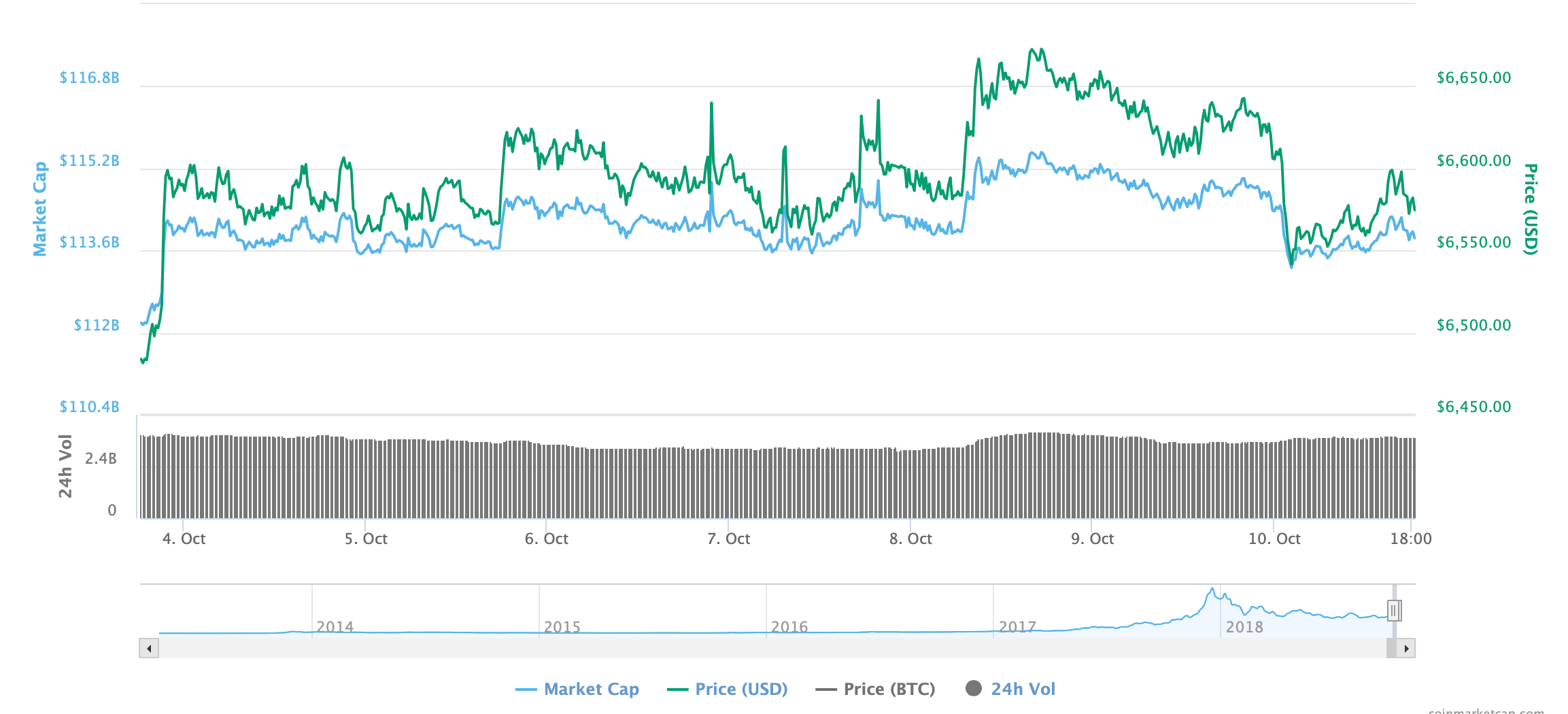This screenshot has width=1568, height=714.
Task: Click the $6,650.00 price axis value
Action: (1474, 78)
